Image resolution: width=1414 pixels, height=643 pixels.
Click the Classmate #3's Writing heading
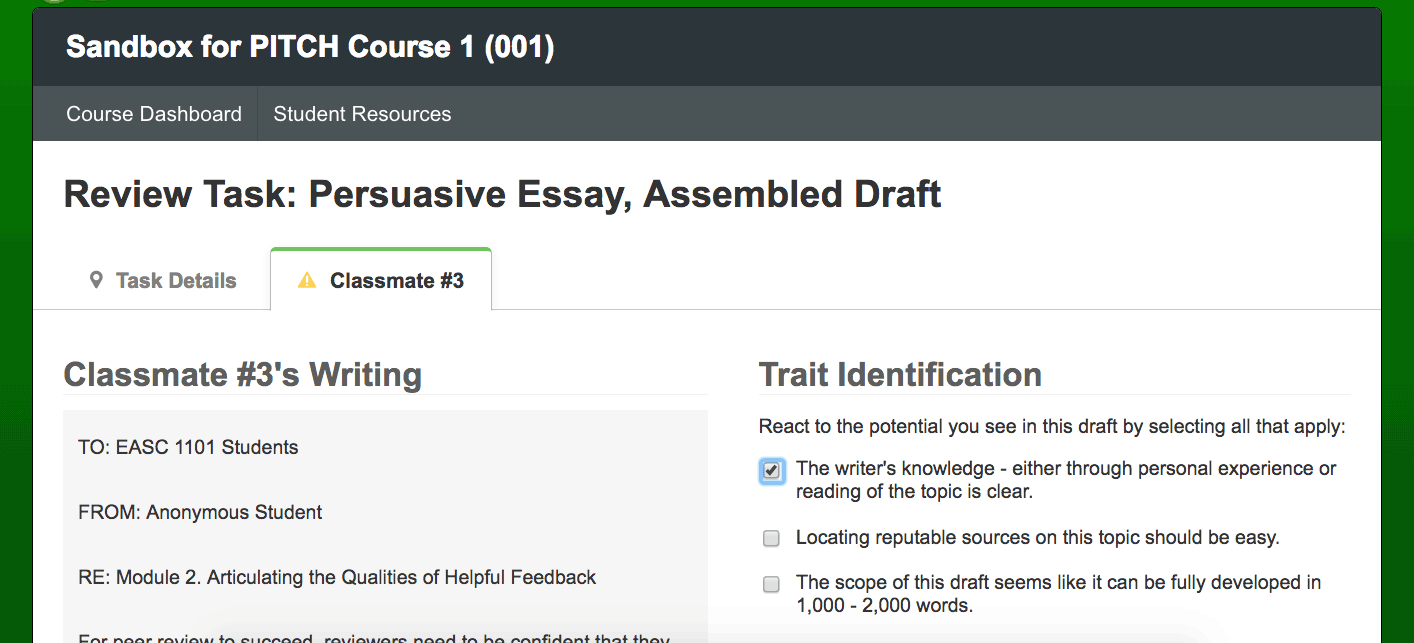click(x=243, y=375)
